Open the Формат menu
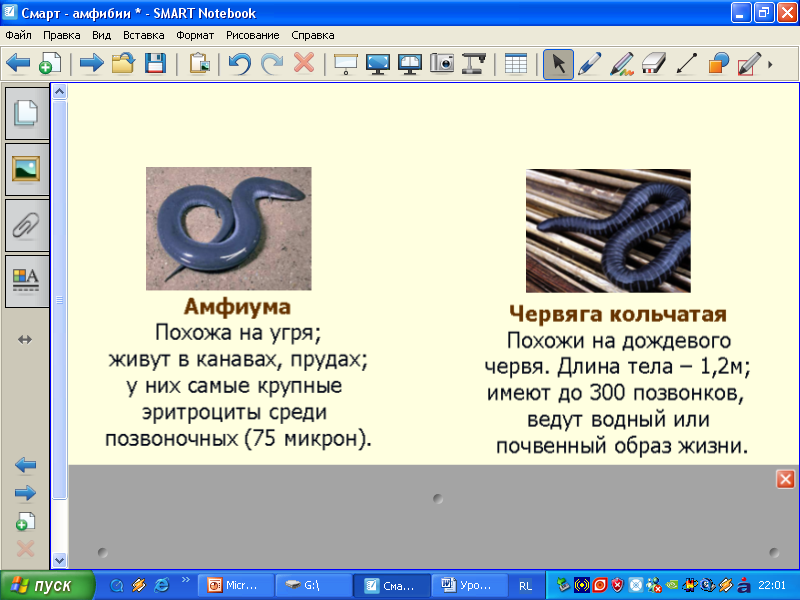The image size is (800, 600). point(195,35)
